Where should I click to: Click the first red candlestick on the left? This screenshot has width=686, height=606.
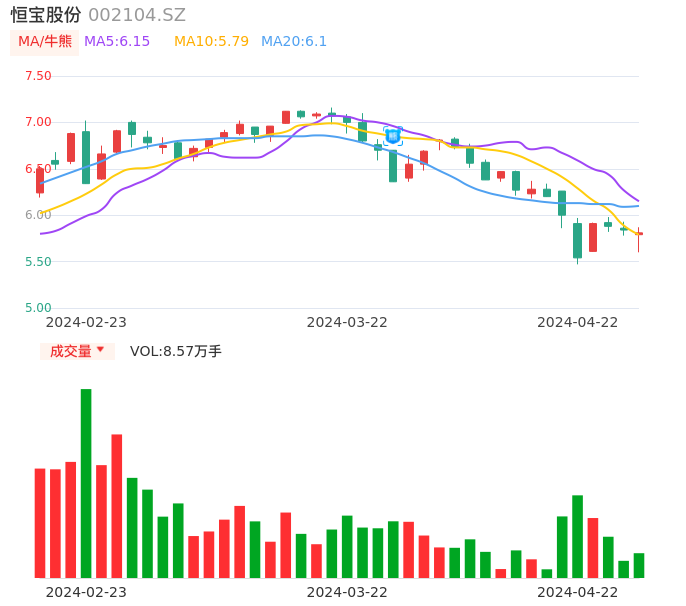40,181
